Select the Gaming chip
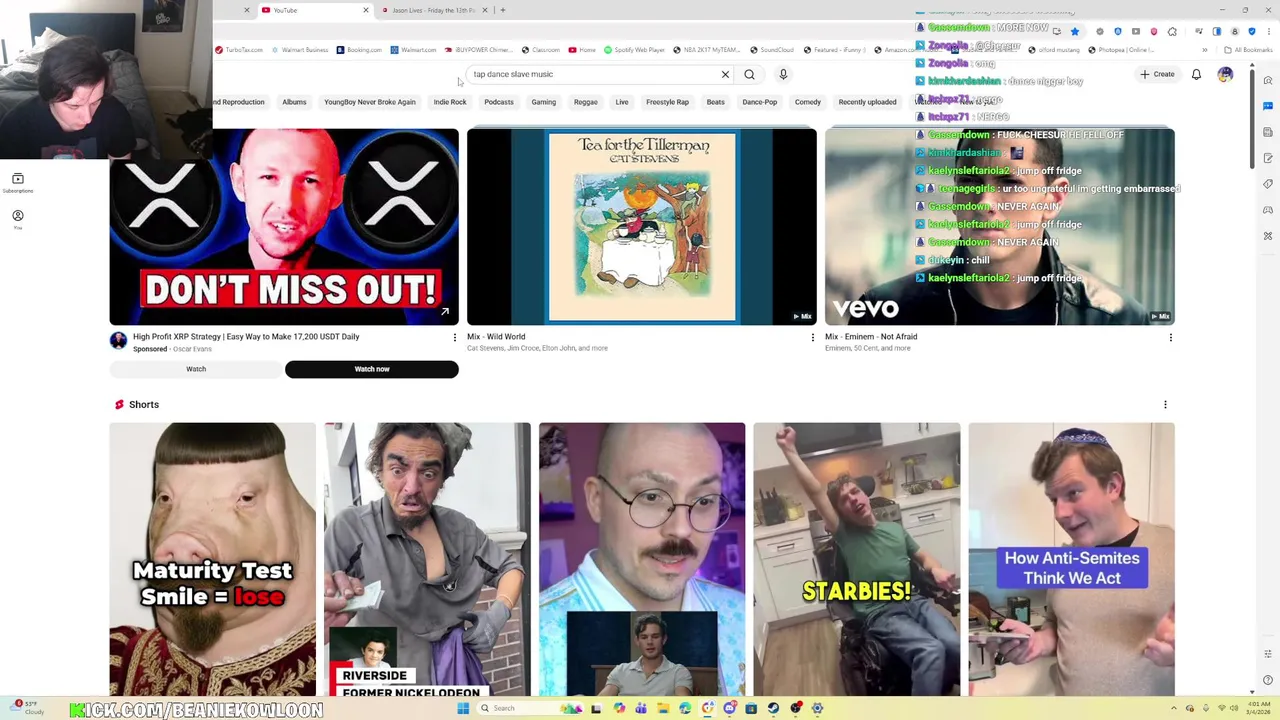Image resolution: width=1280 pixels, height=720 pixels. pyautogui.click(x=544, y=102)
